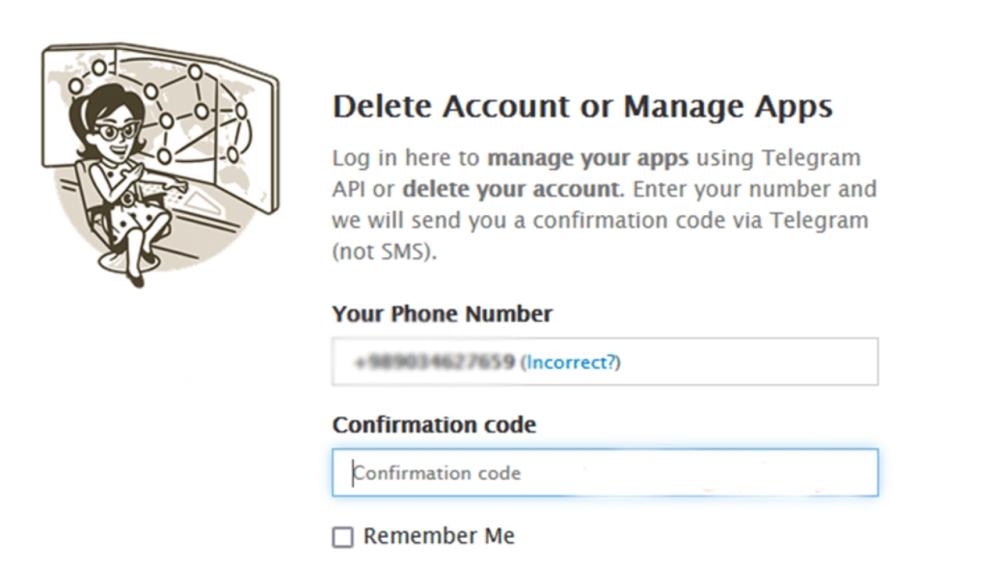Click the "confirmation code via Telegram" text
Viewport: 1000px width, 563px height.
(701, 220)
